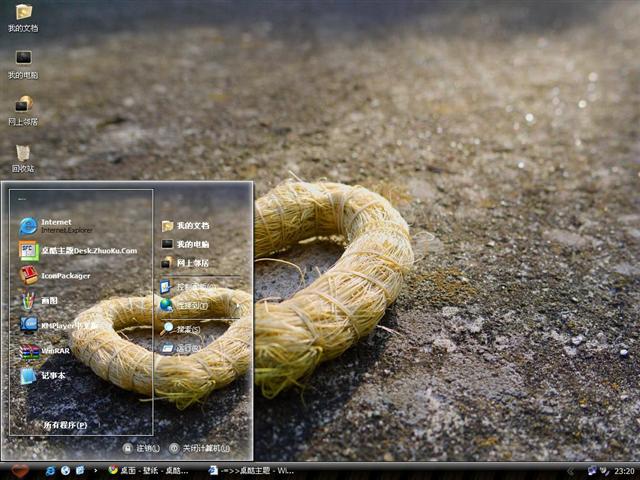This screenshot has width=640, height=480.
Task: Launch Internet Explorer from the start menu
Action: tap(56, 226)
